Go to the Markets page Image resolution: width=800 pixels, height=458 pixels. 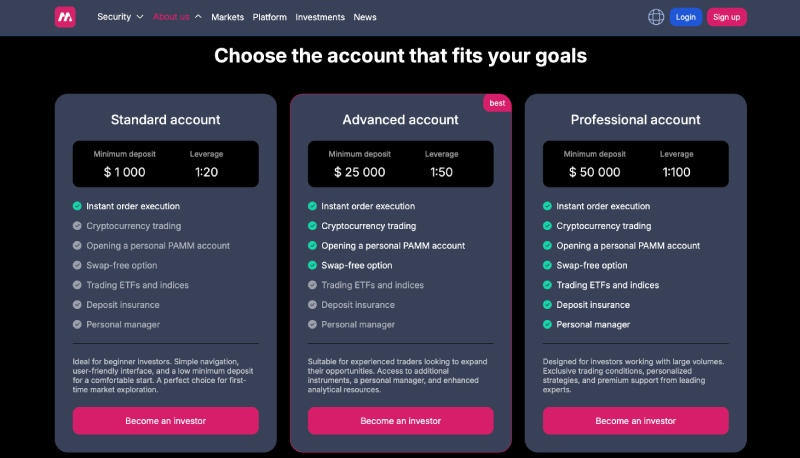tap(228, 17)
